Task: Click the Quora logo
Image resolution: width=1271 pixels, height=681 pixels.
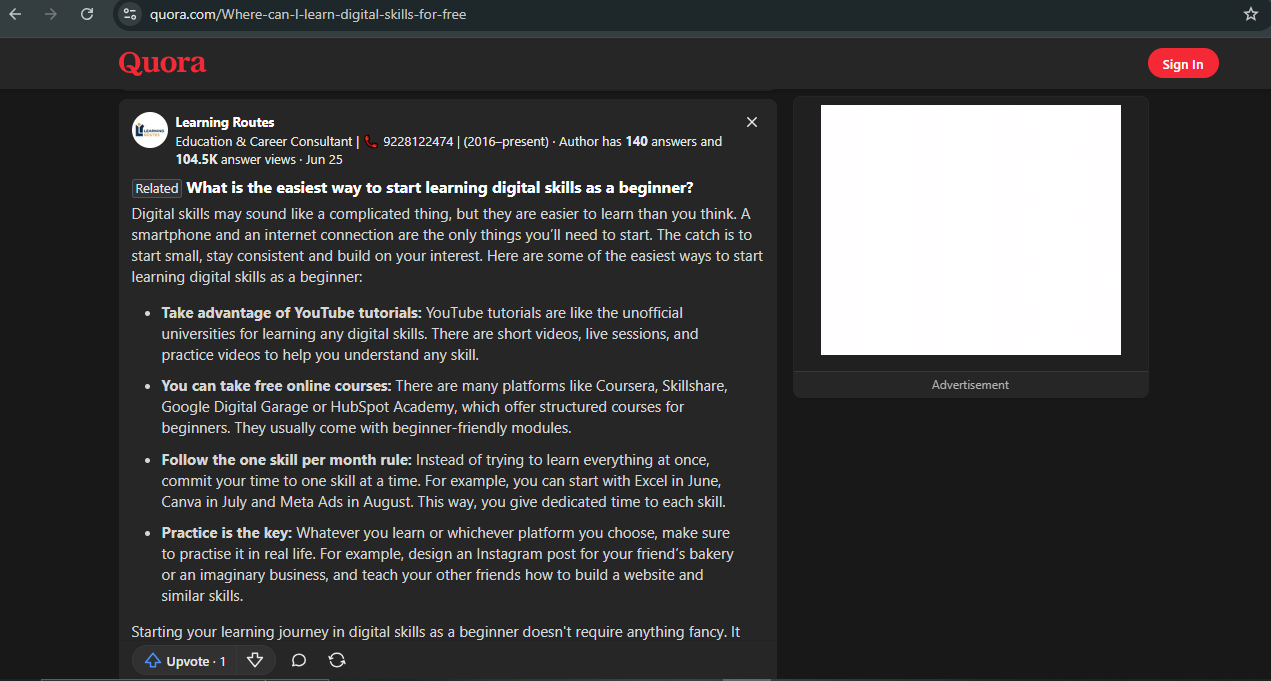Action: (x=162, y=63)
